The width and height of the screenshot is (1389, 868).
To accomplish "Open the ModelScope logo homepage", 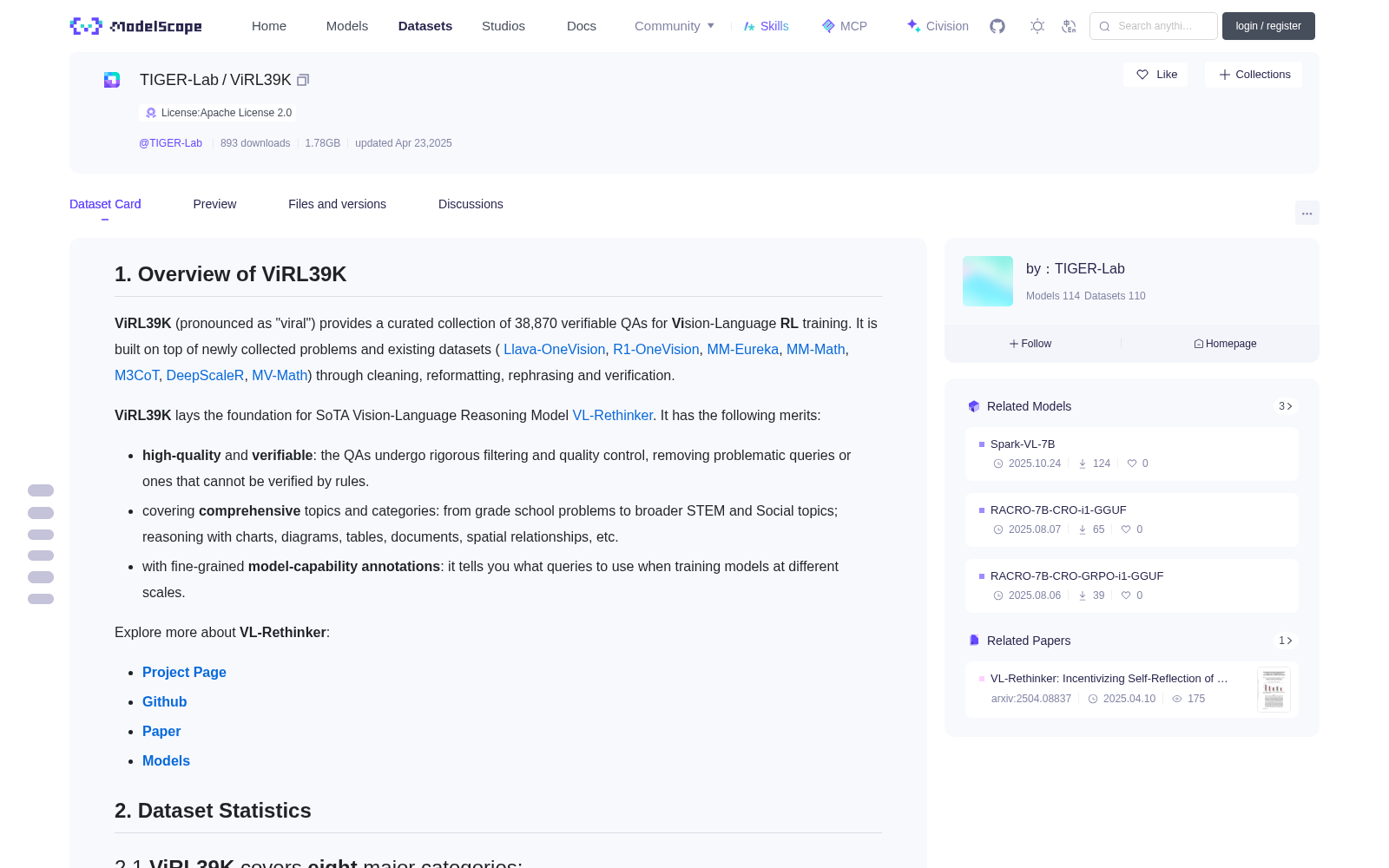I will coord(136,26).
